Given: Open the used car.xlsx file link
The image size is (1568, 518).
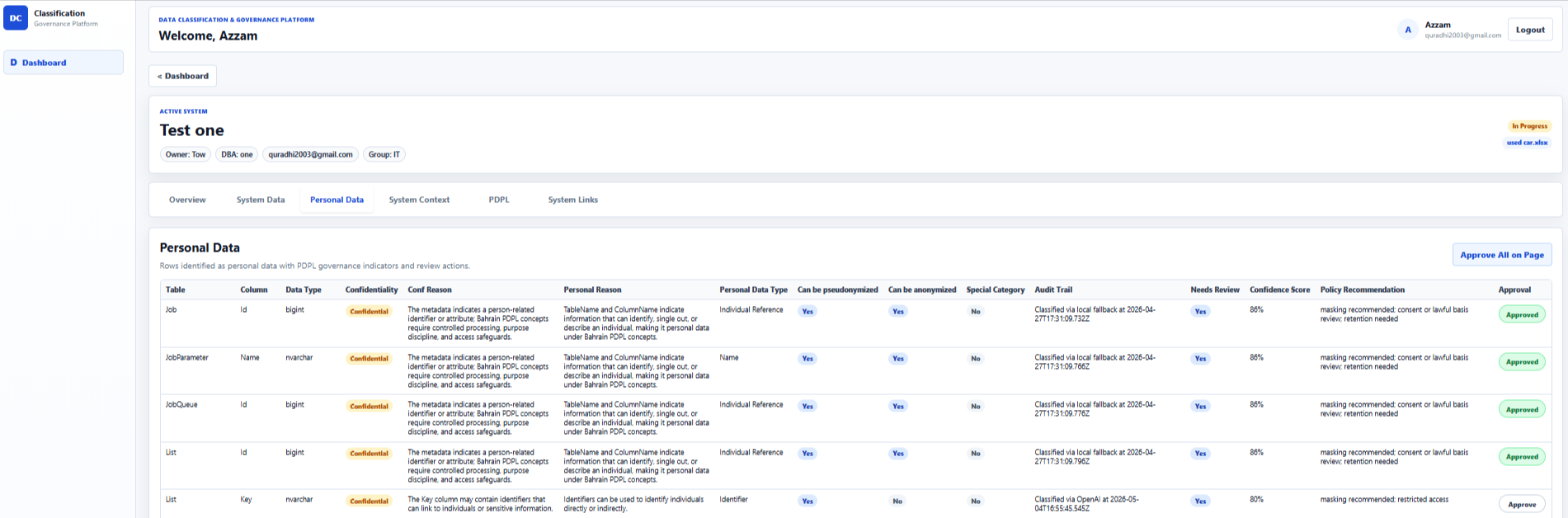Looking at the screenshot, I should 1527,143.
